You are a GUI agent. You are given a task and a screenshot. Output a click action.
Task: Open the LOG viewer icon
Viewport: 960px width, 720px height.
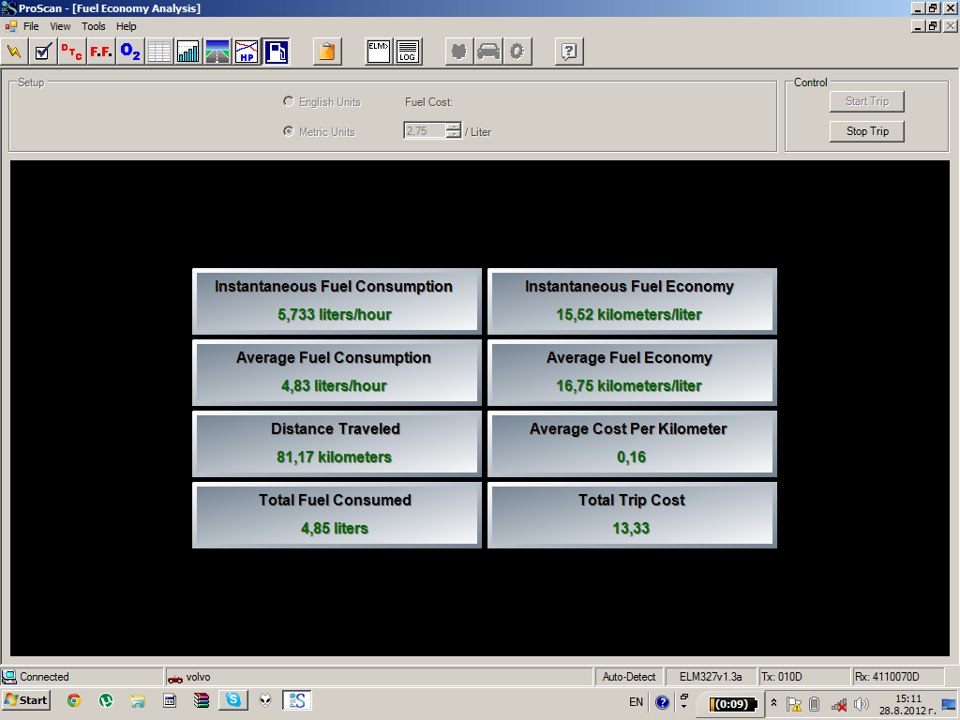(x=407, y=51)
